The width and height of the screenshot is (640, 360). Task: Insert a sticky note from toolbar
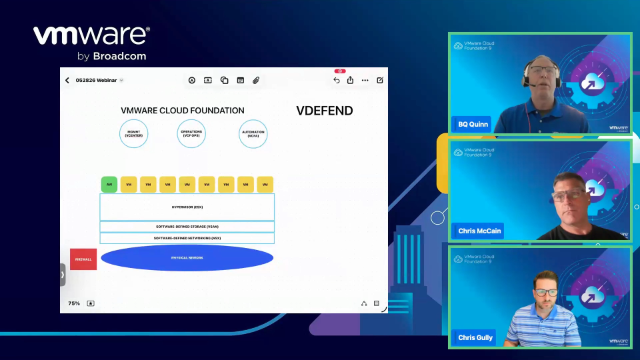coord(240,80)
